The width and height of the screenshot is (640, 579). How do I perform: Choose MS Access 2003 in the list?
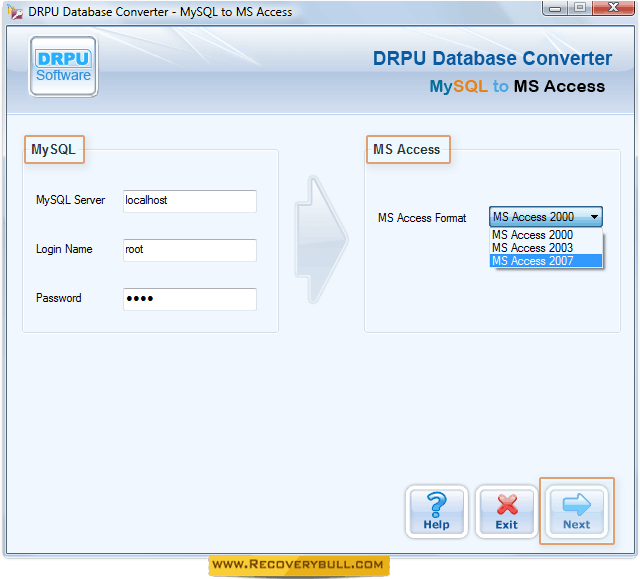coord(546,248)
